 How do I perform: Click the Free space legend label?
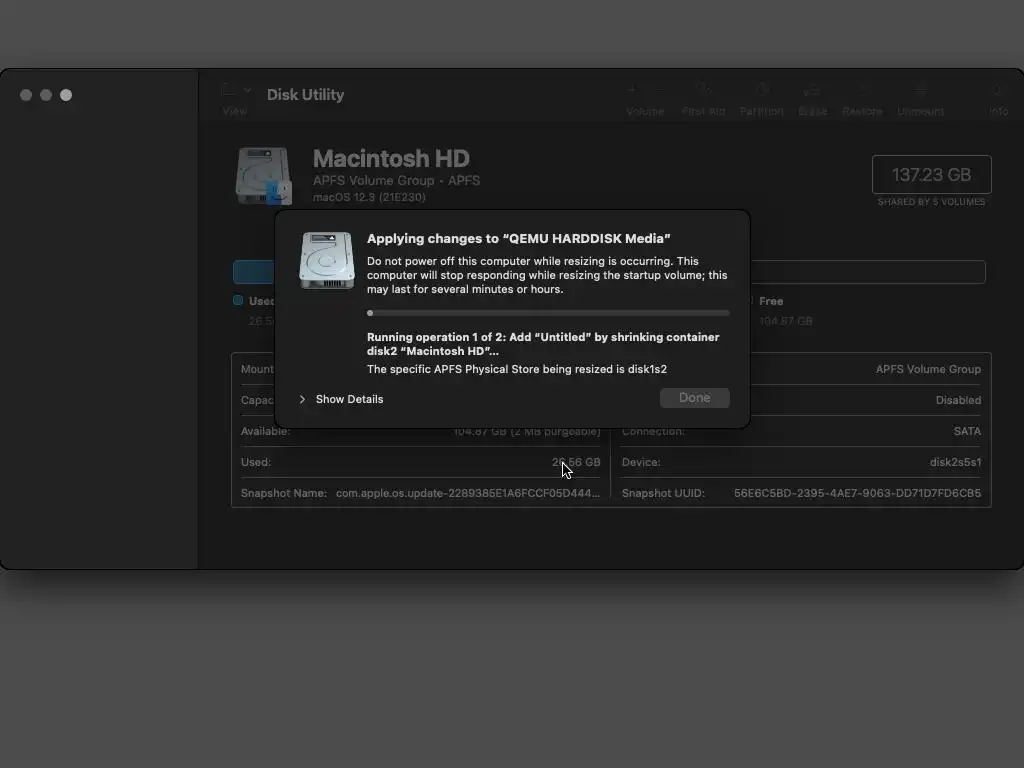tap(771, 301)
